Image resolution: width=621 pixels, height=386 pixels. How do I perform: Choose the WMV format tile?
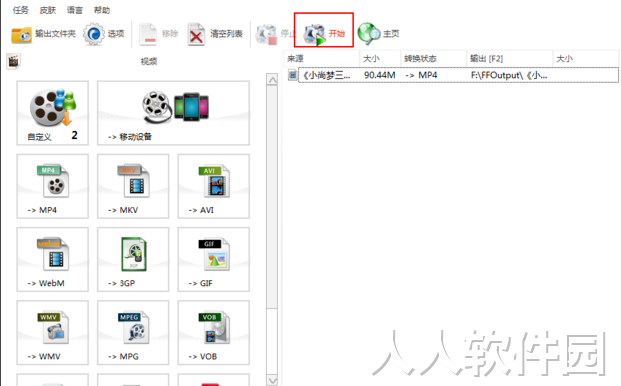[53, 333]
